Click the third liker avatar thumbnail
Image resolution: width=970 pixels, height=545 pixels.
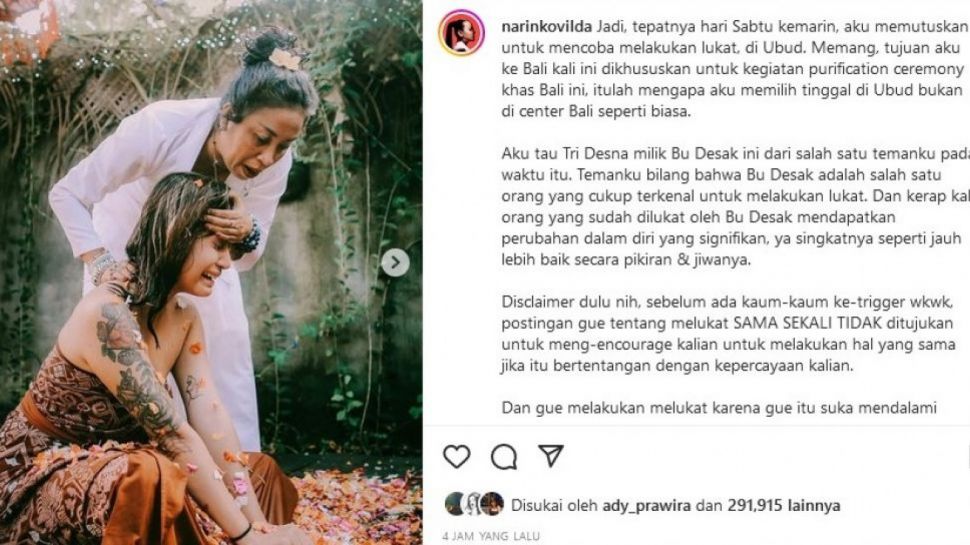pos(492,504)
